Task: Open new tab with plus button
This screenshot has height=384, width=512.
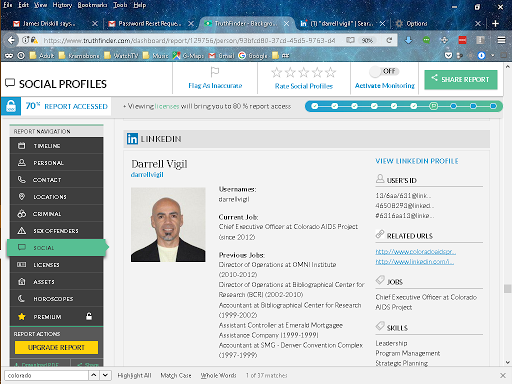Action: pyautogui.click(x=495, y=23)
